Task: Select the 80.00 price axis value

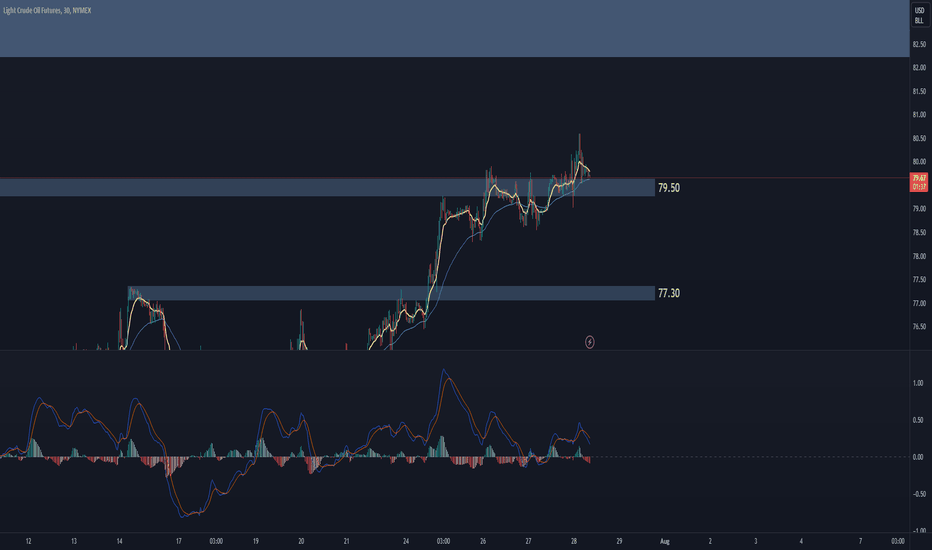Action: point(919,162)
